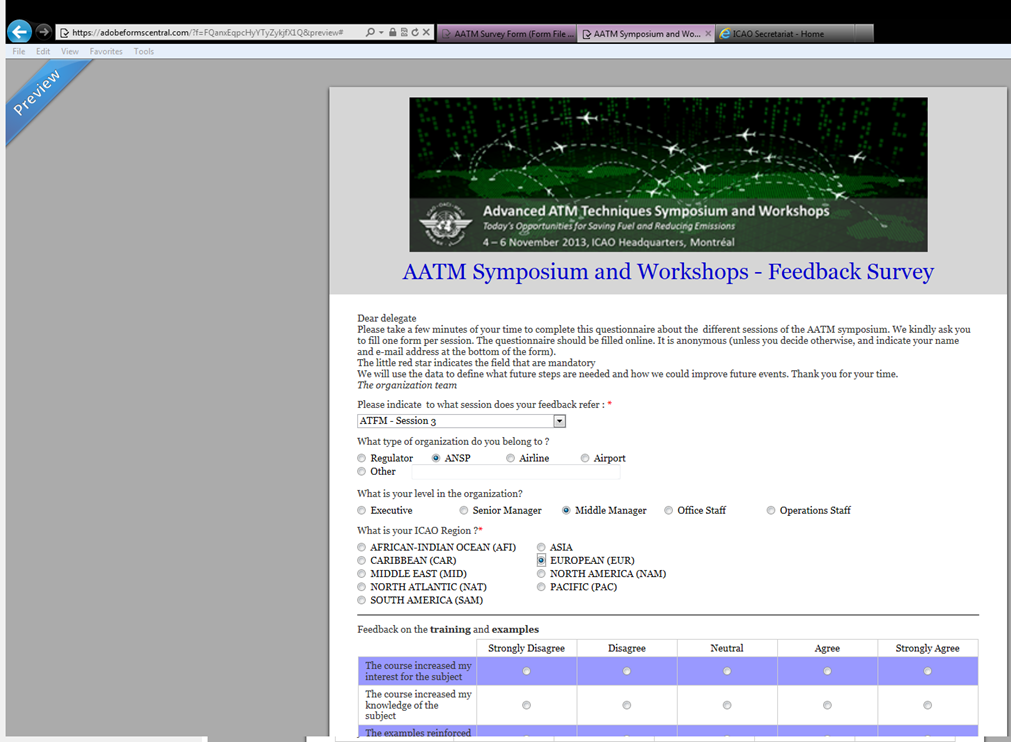Click the browser Back arrow button
This screenshot has width=1011, height=742.
point(18,32)
